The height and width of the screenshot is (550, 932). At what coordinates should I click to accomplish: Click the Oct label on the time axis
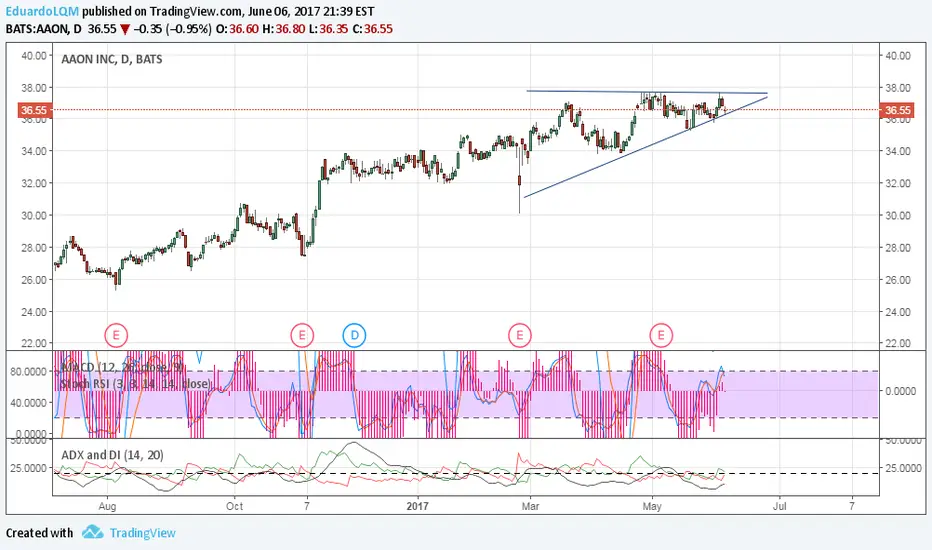pyautogui.click(x=234, y=506)
